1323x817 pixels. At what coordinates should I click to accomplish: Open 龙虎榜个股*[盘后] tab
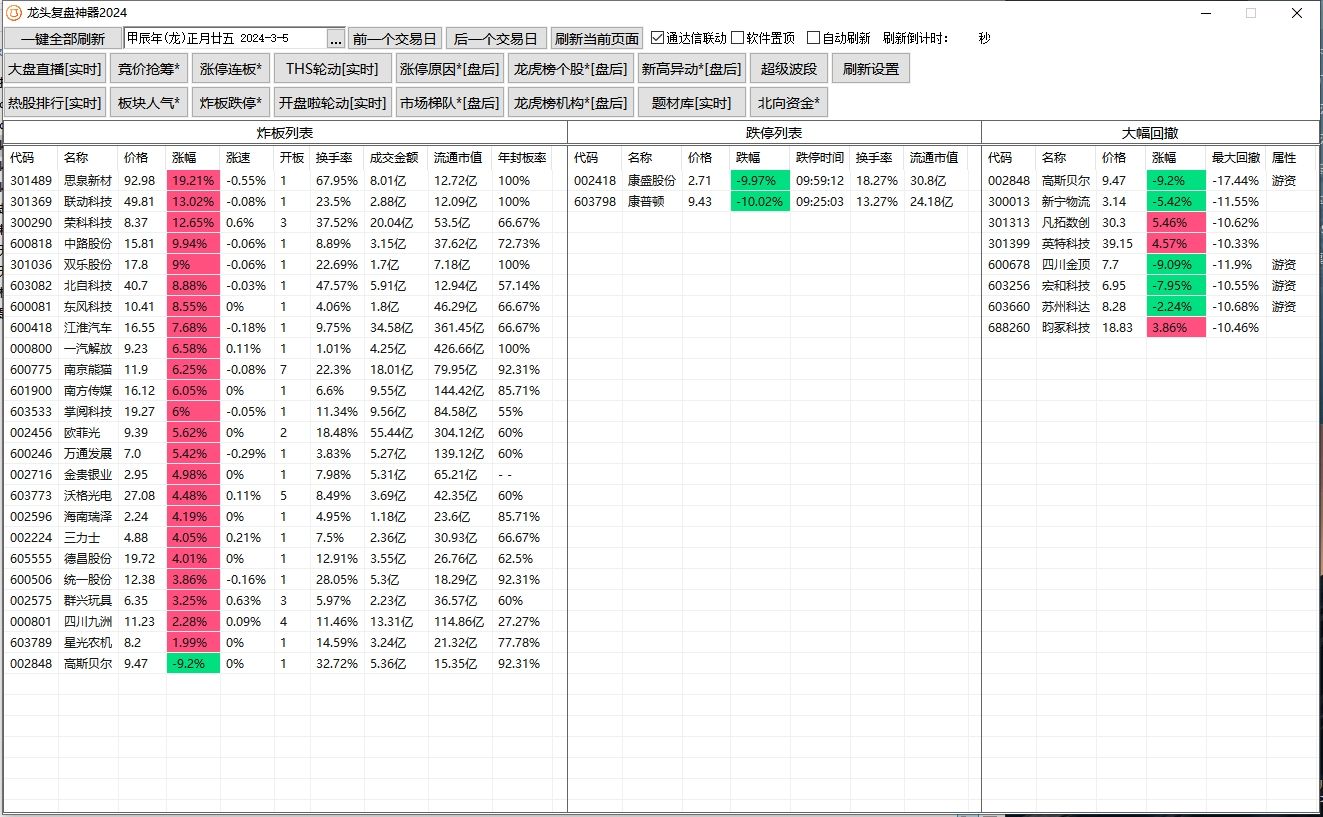571,69
